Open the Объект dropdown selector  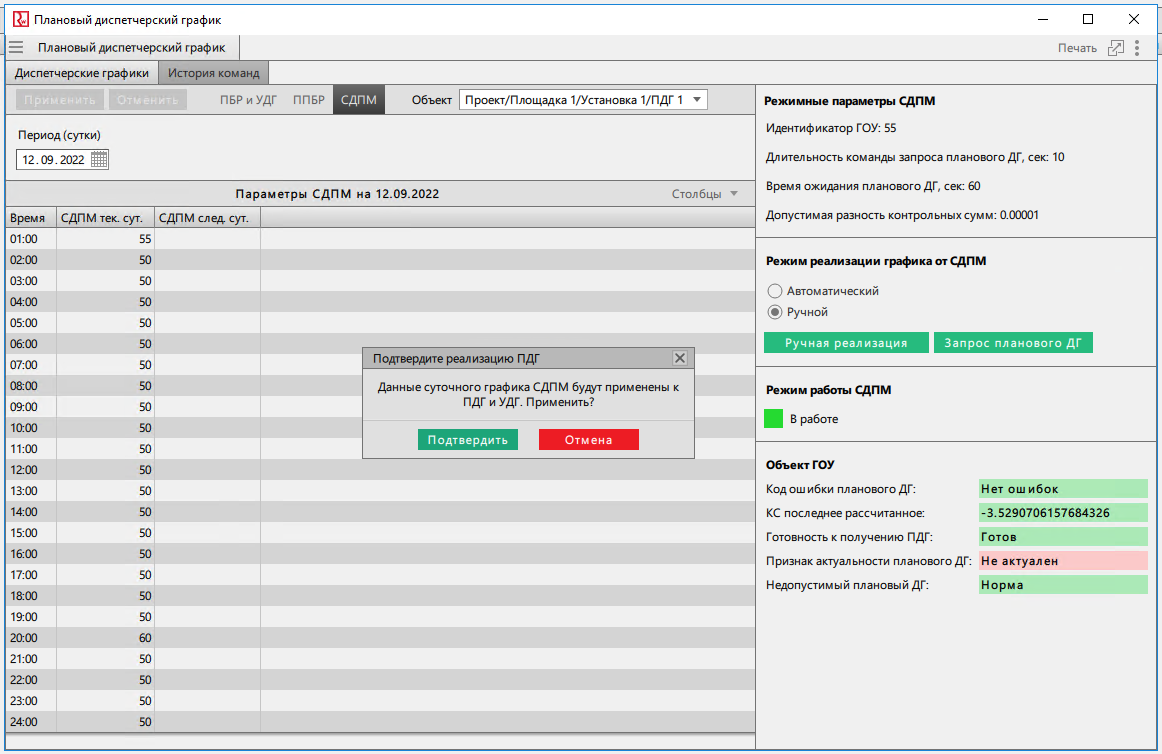(583, 99)
